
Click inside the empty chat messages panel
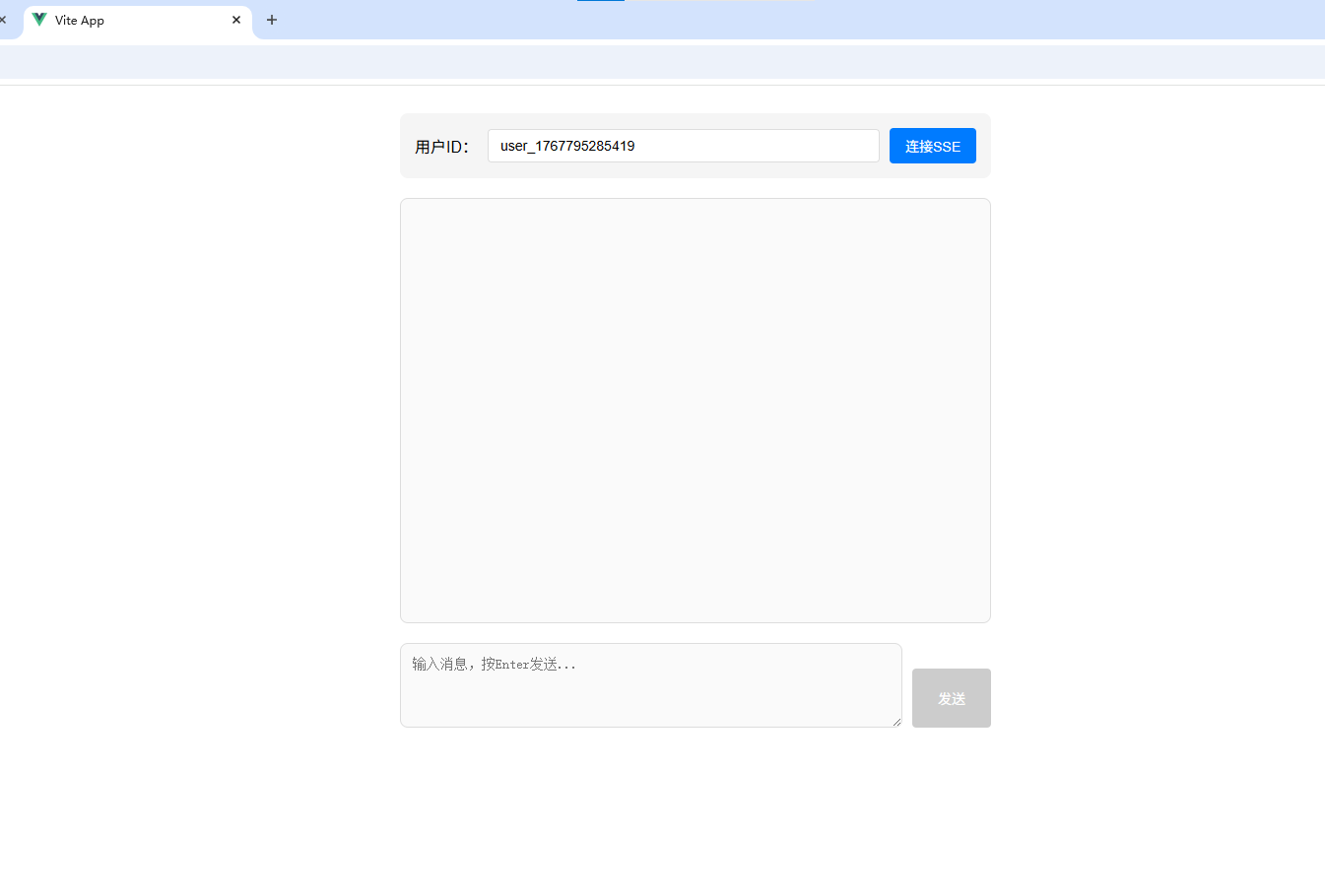[x=695, y=411]
